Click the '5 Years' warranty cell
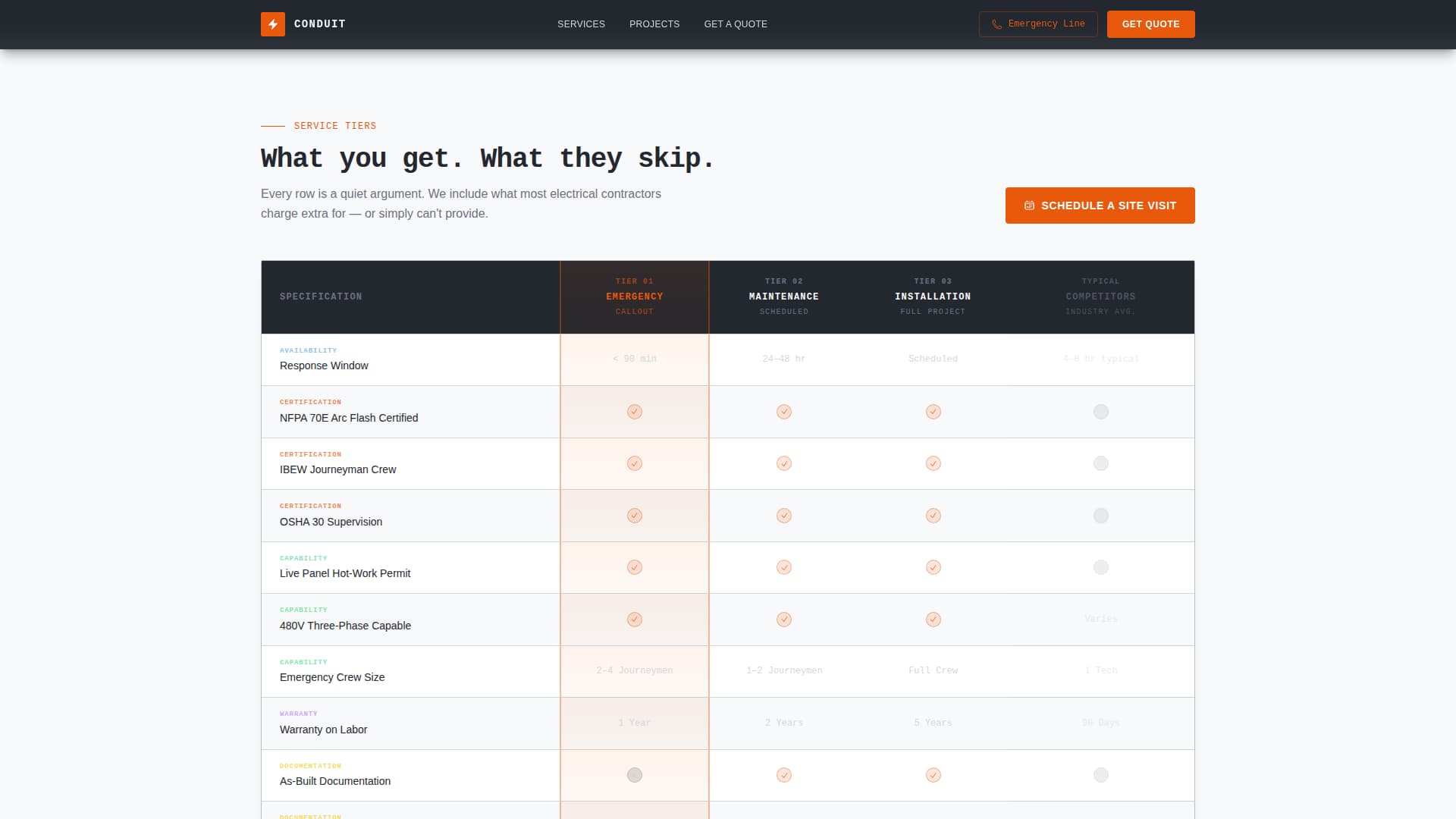The image size is (1456, 819). click(x=933, y=723)
